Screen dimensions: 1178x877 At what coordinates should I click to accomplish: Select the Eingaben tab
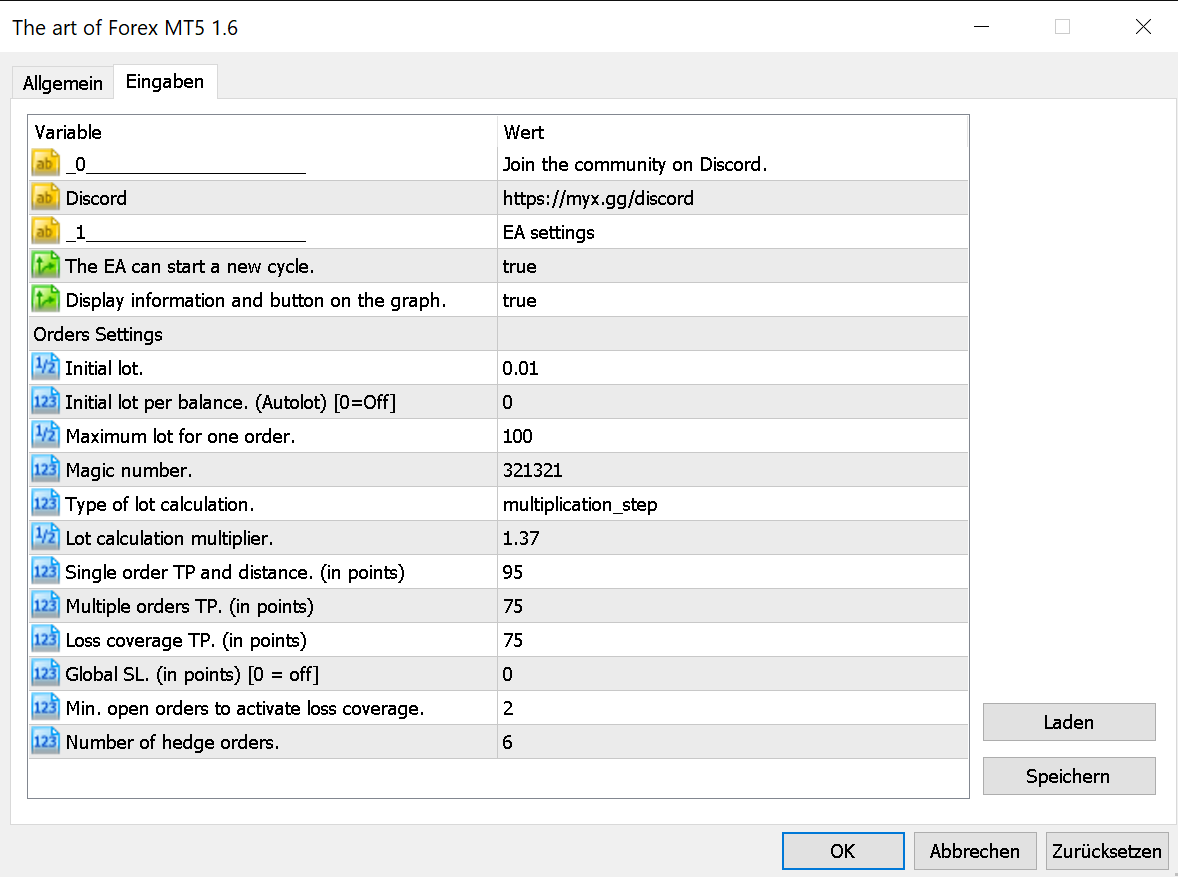tap(165, 82)
